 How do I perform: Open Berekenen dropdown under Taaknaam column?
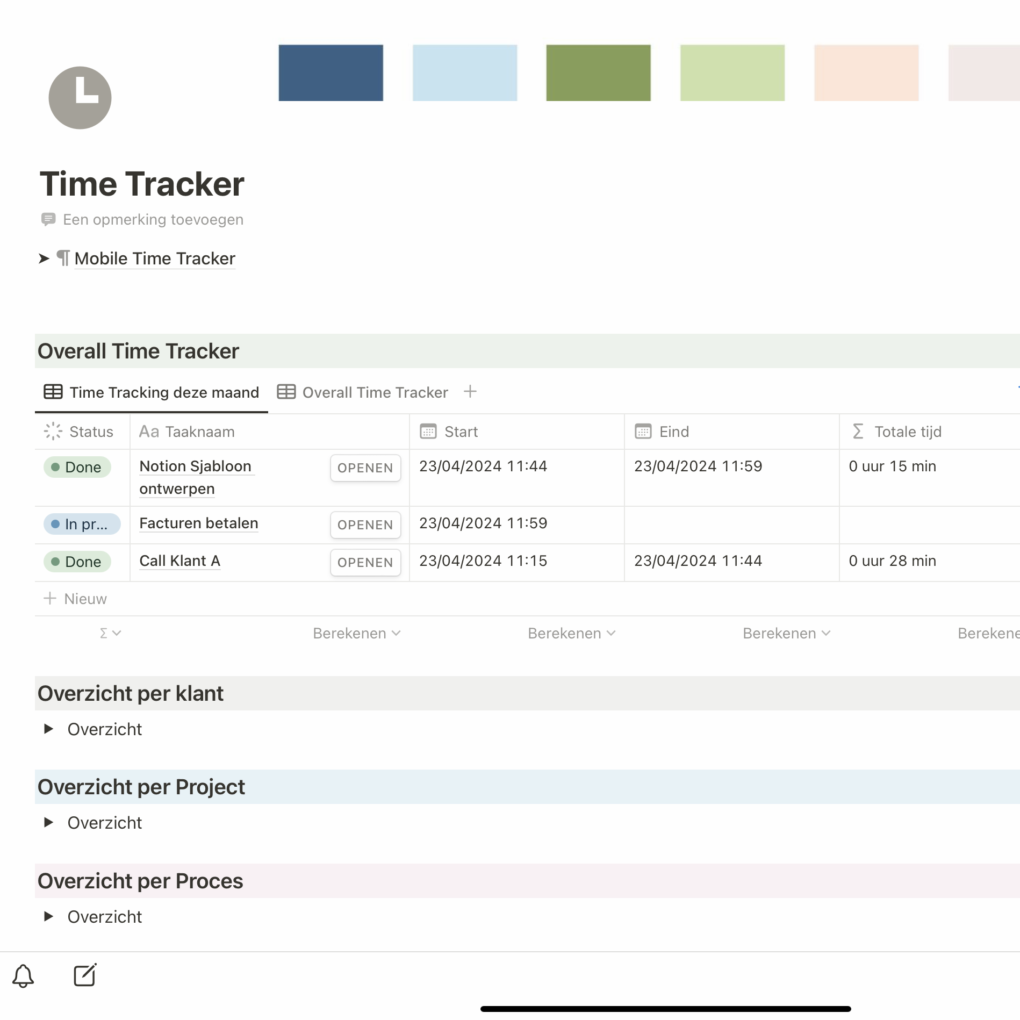(x=356, y=633)
